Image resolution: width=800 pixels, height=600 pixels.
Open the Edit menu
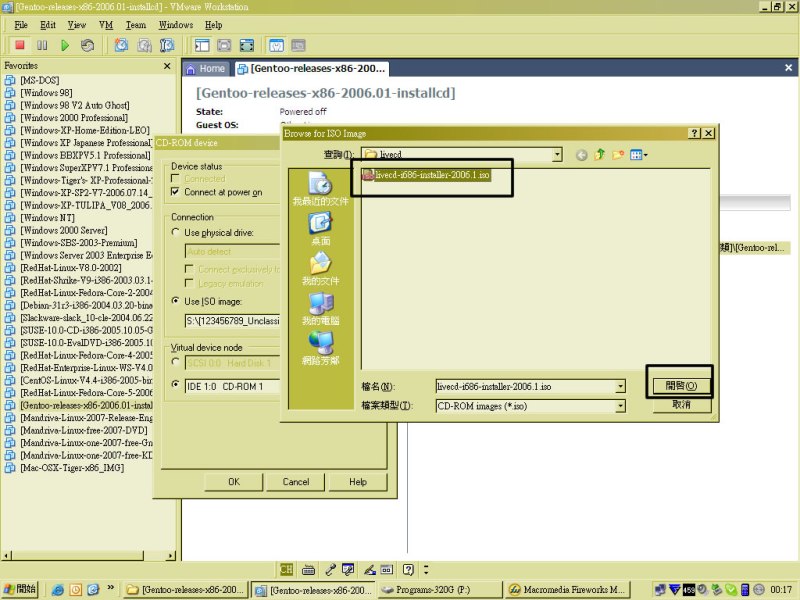click(48, 25)
